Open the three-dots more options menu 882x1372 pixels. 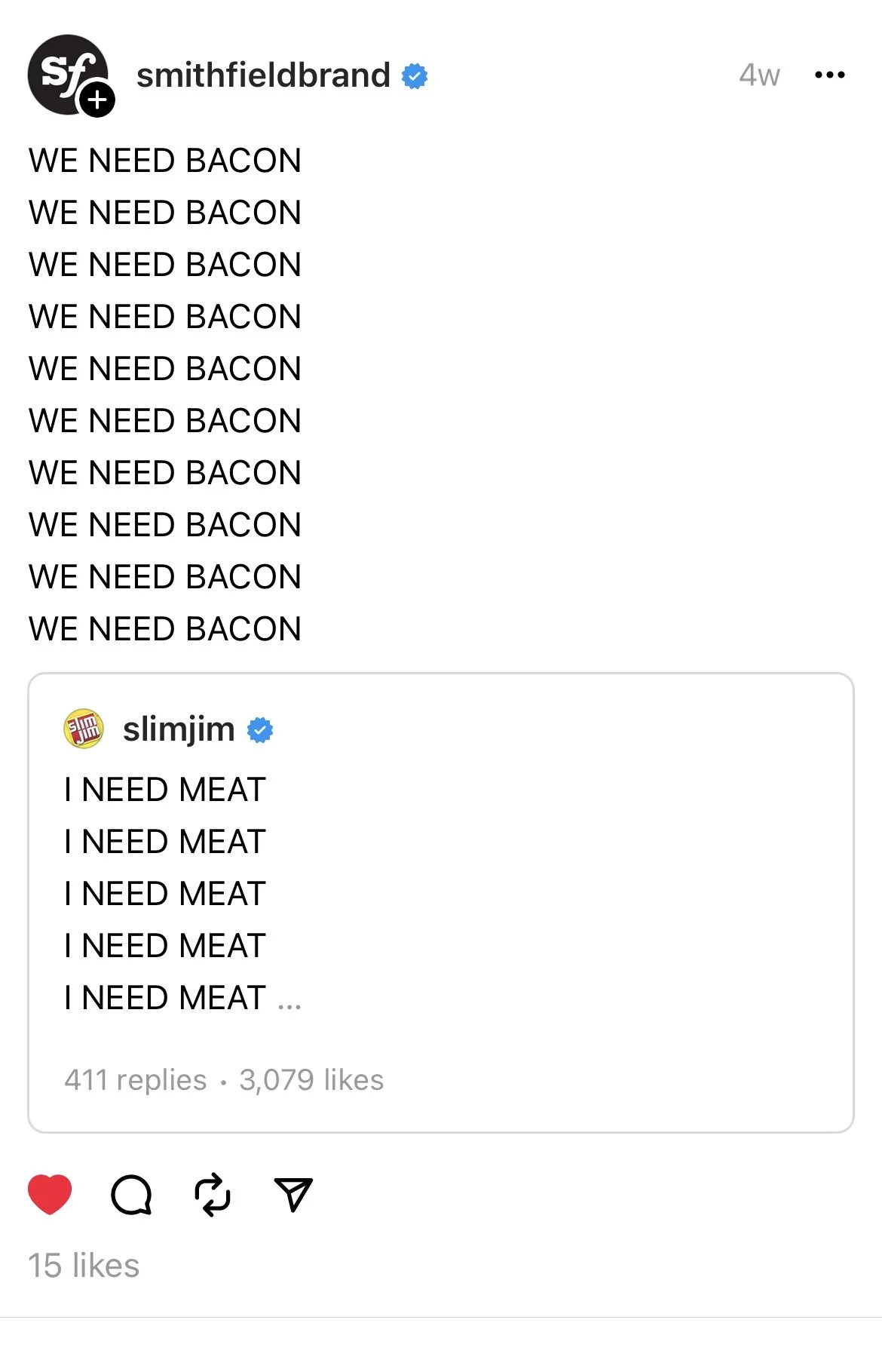(x=830, y=75)
